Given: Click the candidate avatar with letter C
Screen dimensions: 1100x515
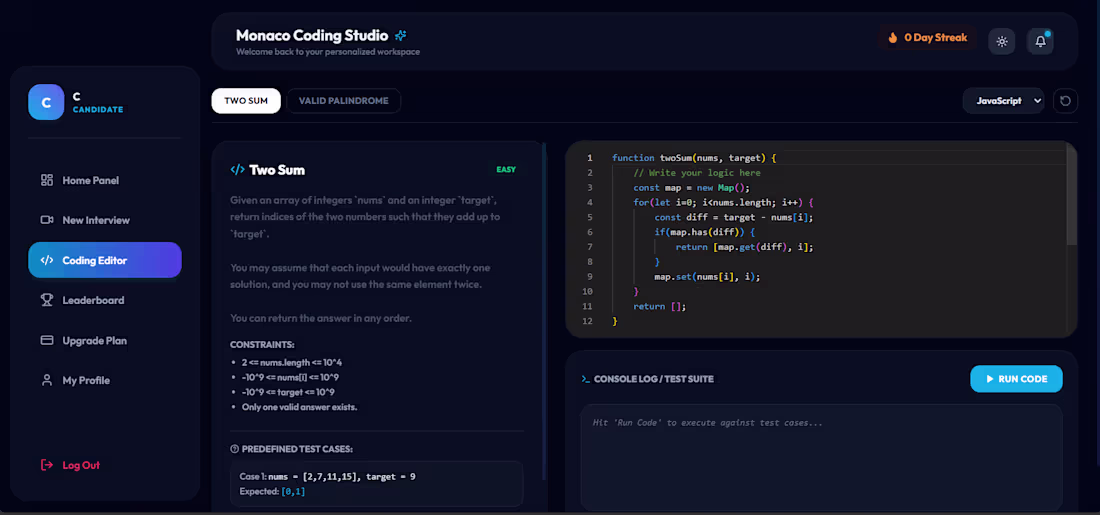Looking at the screenshot, I should click(46, 102).
